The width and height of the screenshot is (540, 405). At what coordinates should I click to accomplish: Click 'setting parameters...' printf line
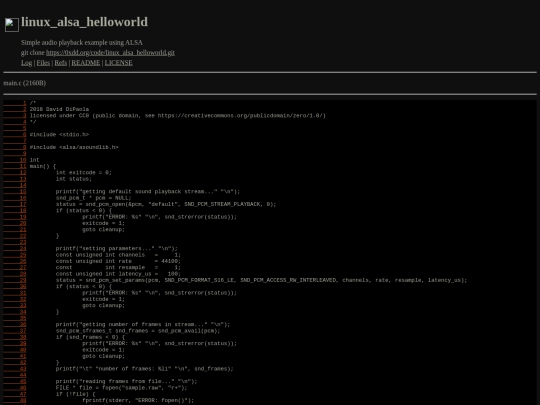click(117, 249)
